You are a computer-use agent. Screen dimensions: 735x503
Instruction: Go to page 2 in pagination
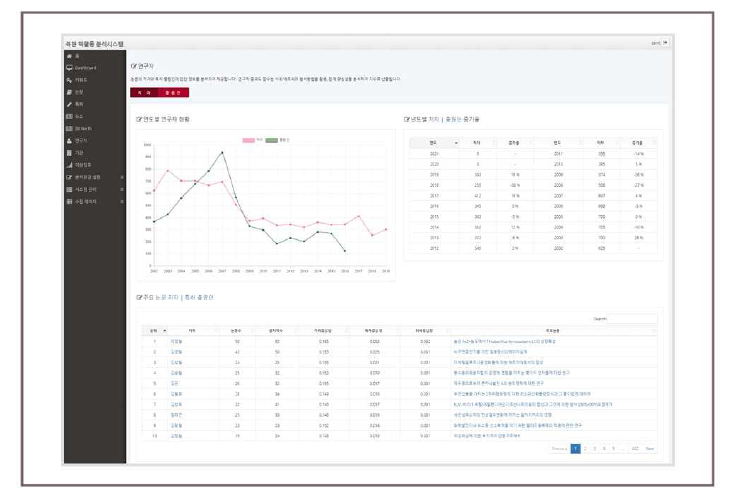click(586, 449)
